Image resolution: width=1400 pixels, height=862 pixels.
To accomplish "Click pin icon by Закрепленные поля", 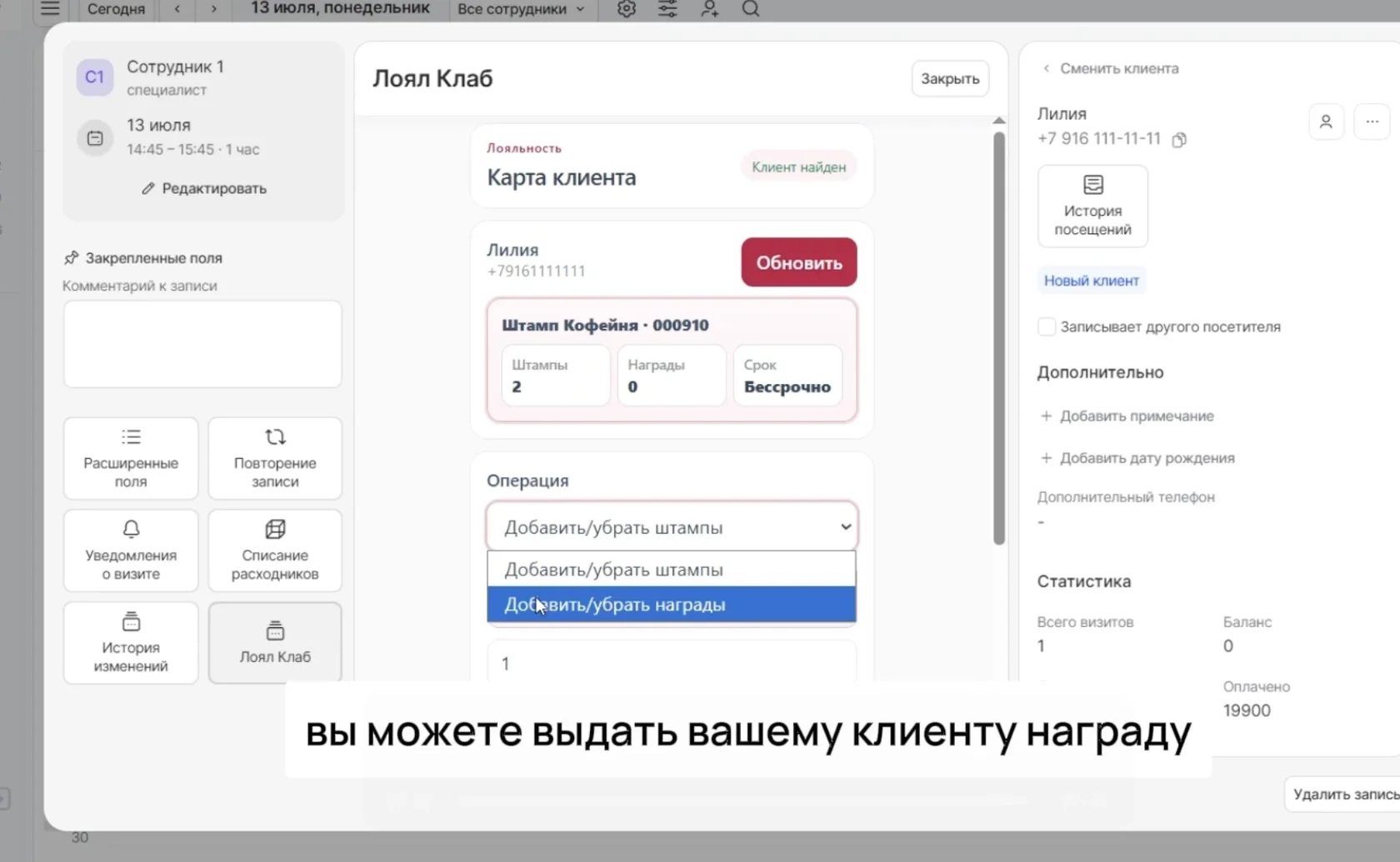I will 72,258.
